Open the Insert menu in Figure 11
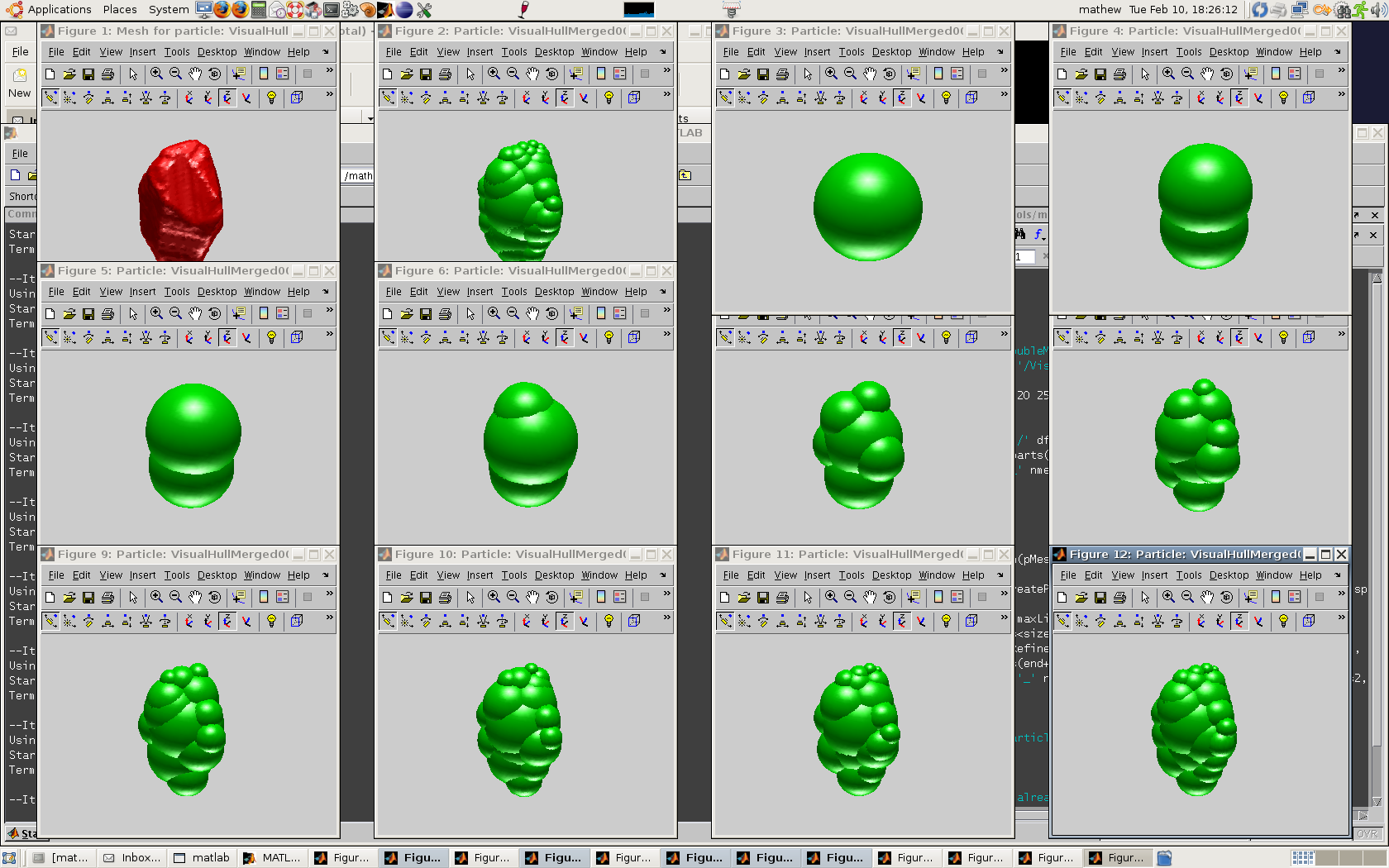This screenshot has width=1389, height=868. [817, 575]
